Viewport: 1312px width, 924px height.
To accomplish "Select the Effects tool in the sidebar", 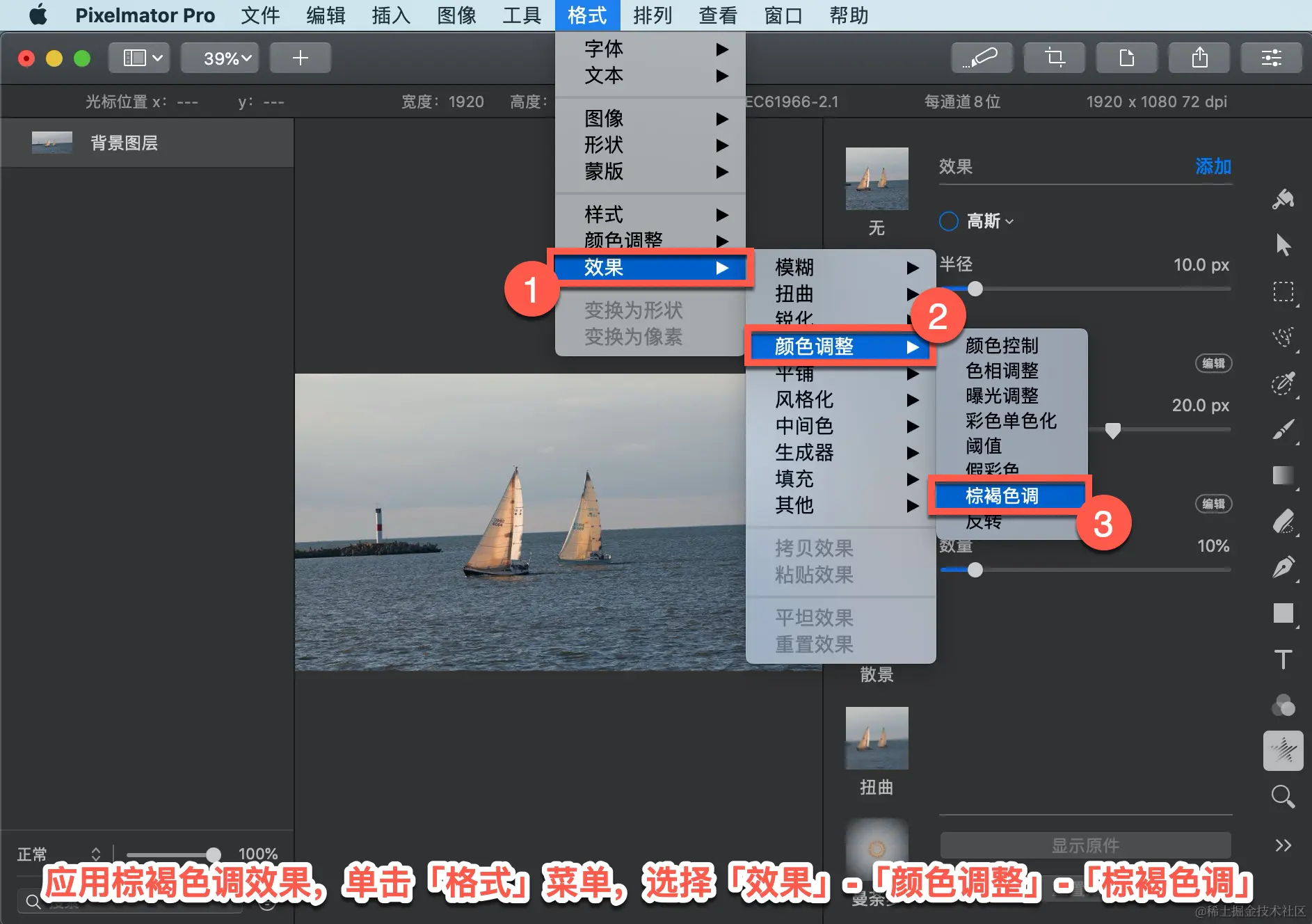I will click(x=1283, y=751).
